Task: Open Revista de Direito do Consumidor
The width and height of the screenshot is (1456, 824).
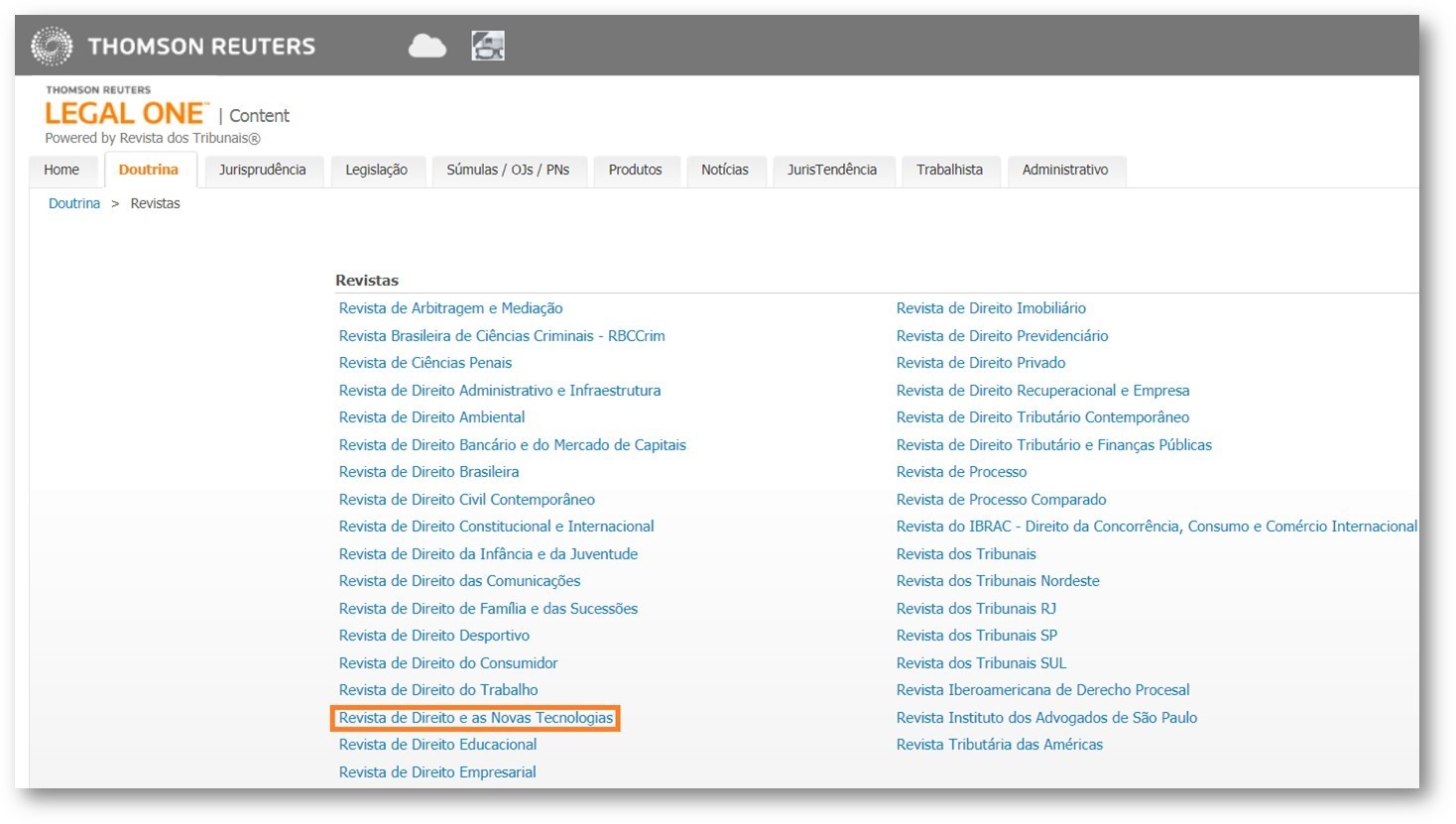Action: tap(448, 663)
